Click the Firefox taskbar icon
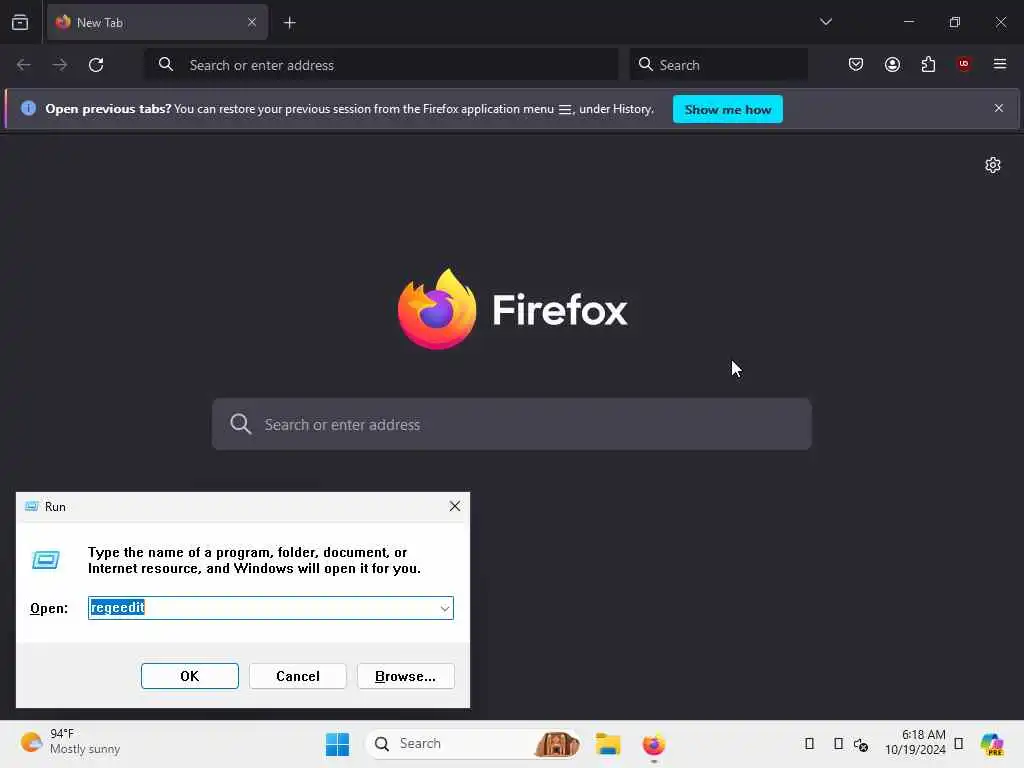 coord(654,744)
